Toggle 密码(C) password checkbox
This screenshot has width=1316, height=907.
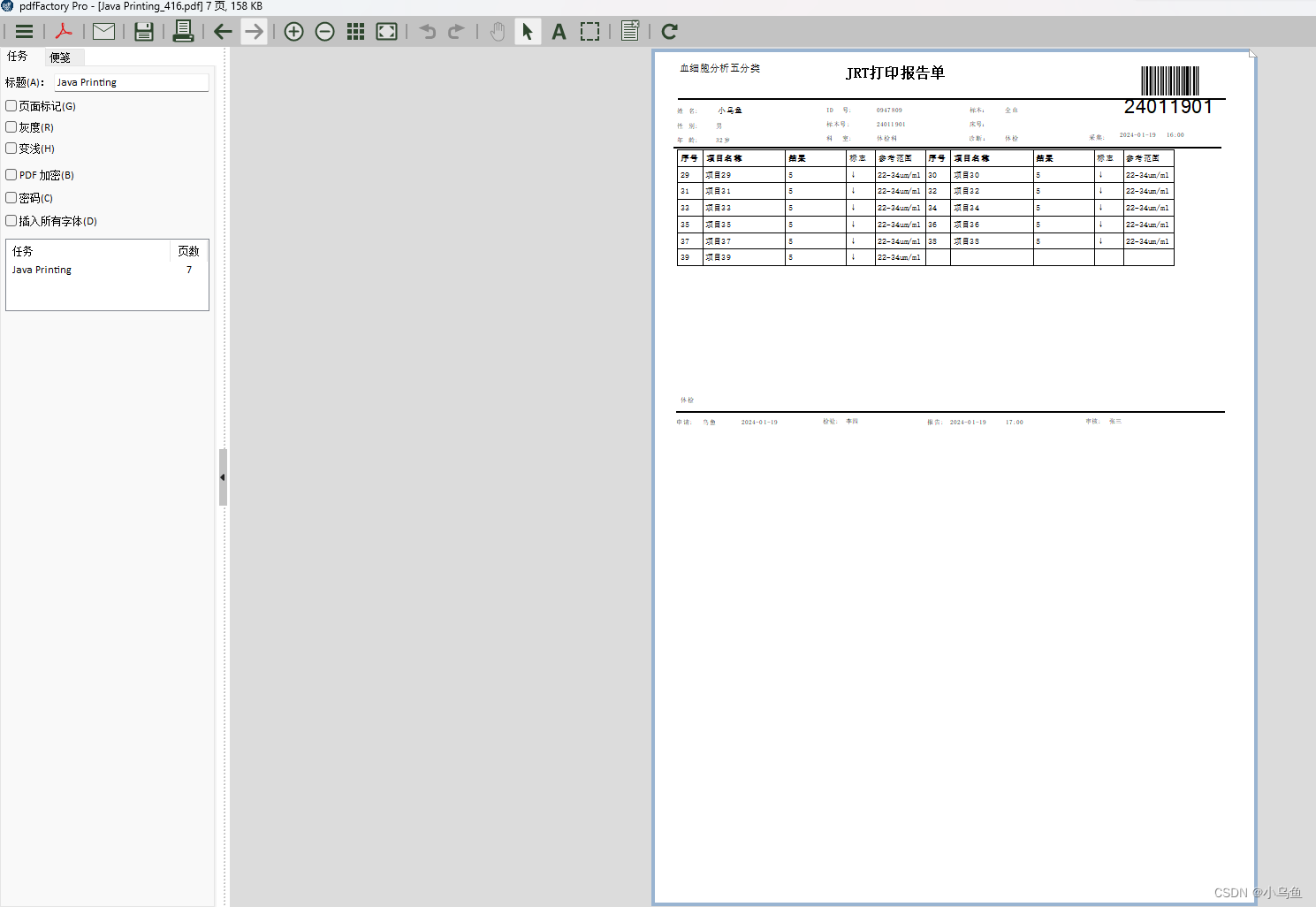pos(11,197)
